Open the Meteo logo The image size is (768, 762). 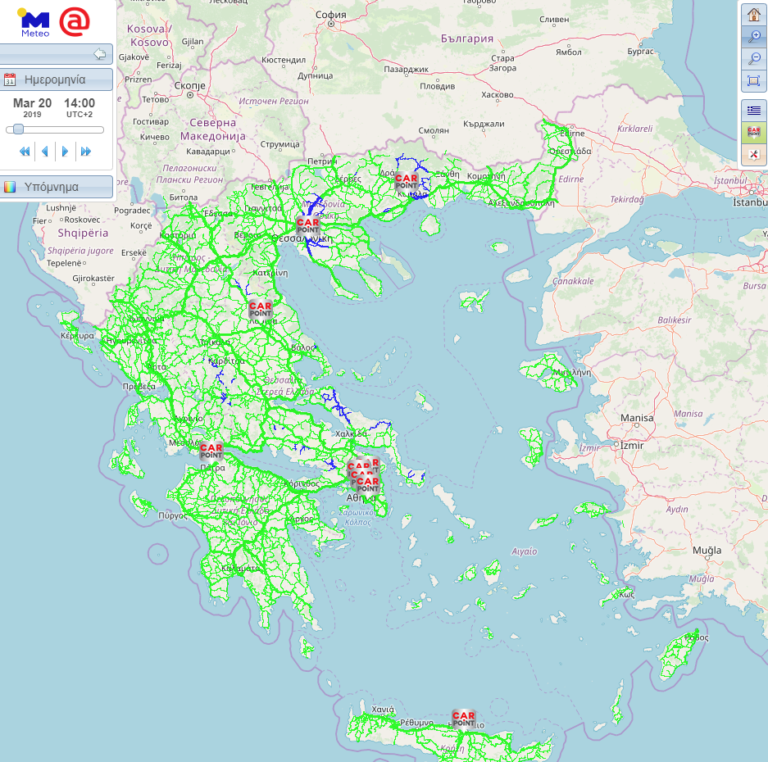pyautogui.click(x=34, y=20)
